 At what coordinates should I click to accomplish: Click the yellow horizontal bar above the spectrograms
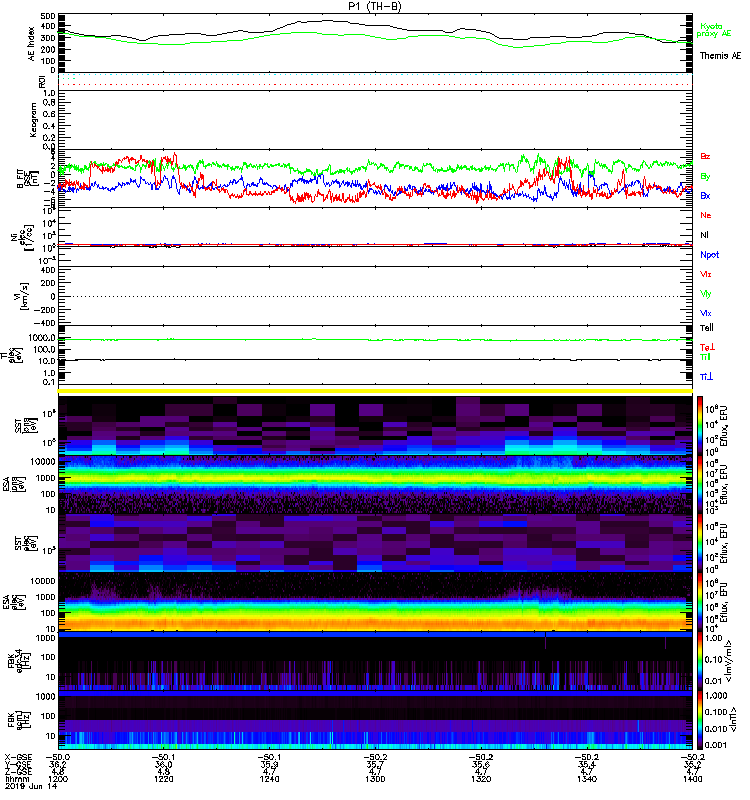(x=375, y=391)
